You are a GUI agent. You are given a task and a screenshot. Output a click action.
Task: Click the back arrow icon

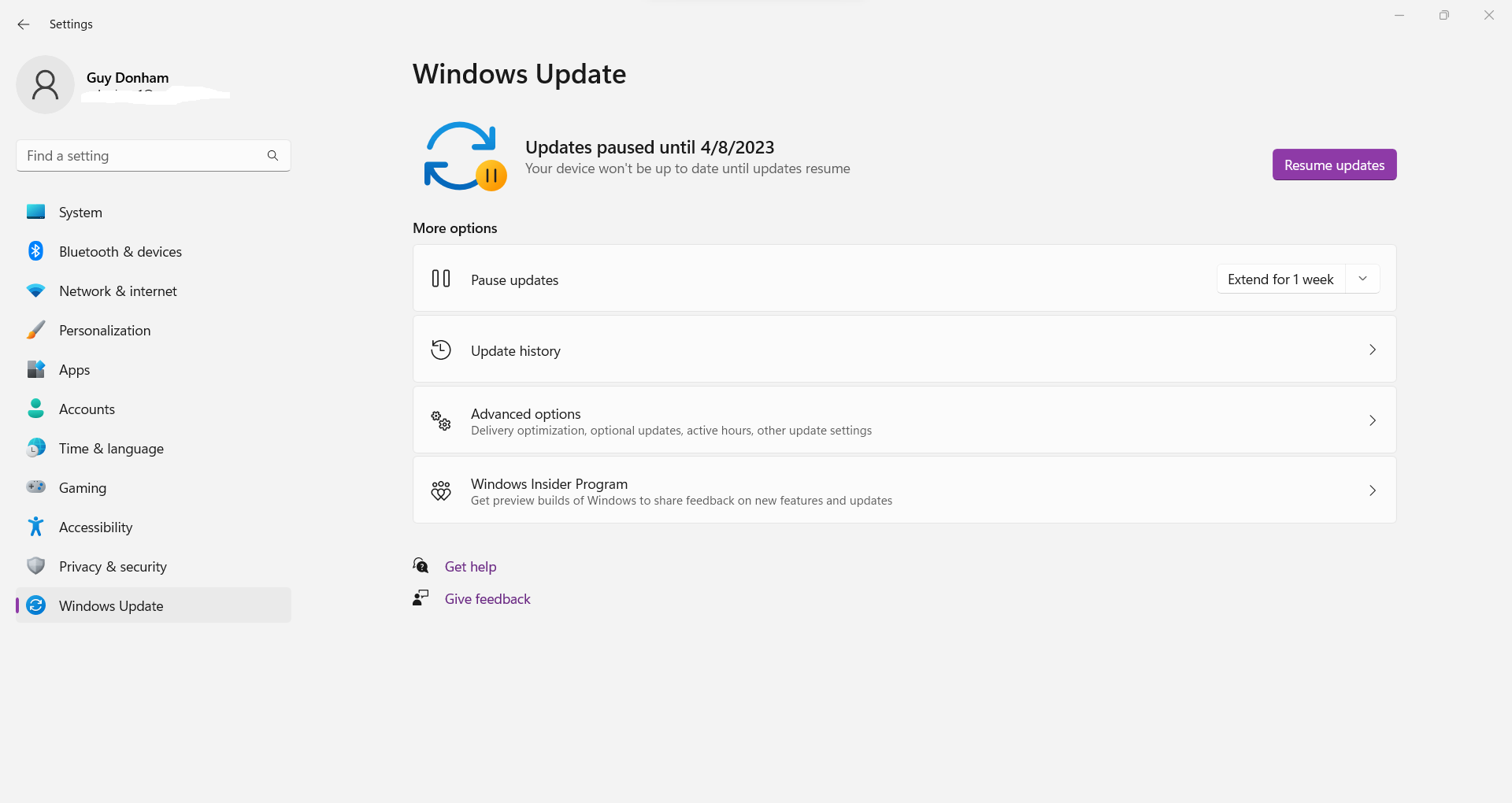pos(24,24)
